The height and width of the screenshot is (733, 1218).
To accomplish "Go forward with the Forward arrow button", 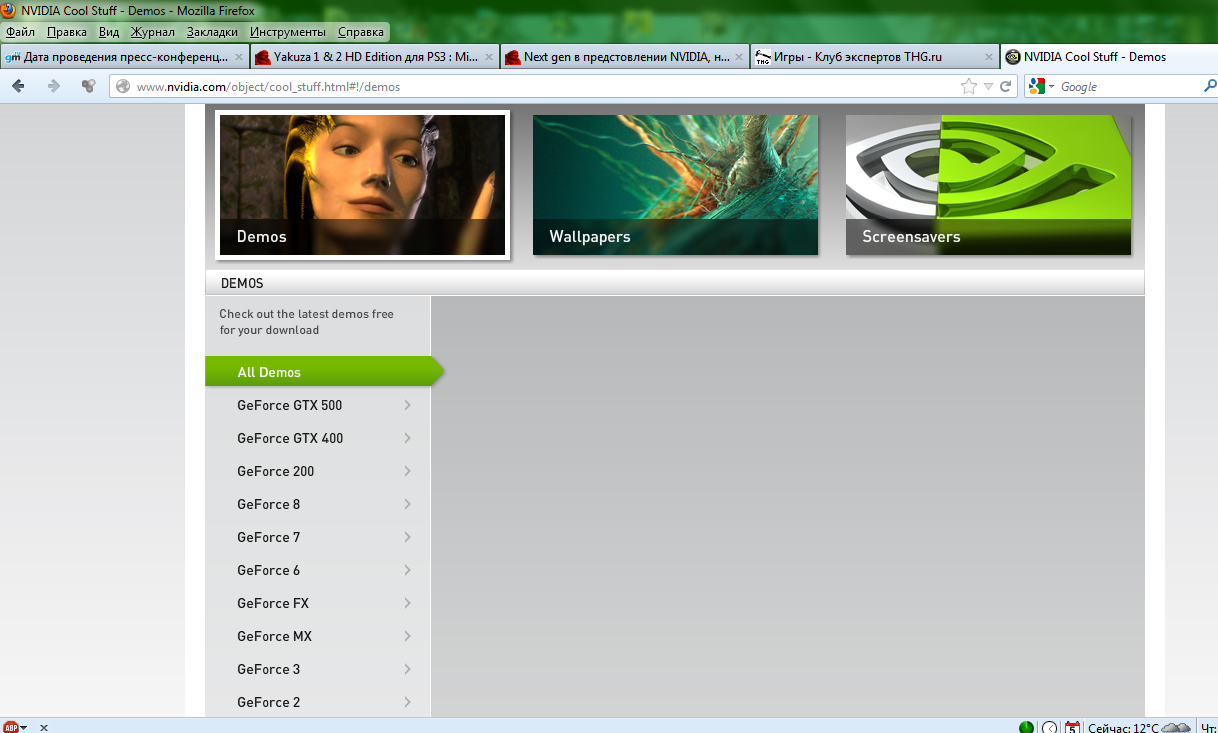I will tap(54, 87).
